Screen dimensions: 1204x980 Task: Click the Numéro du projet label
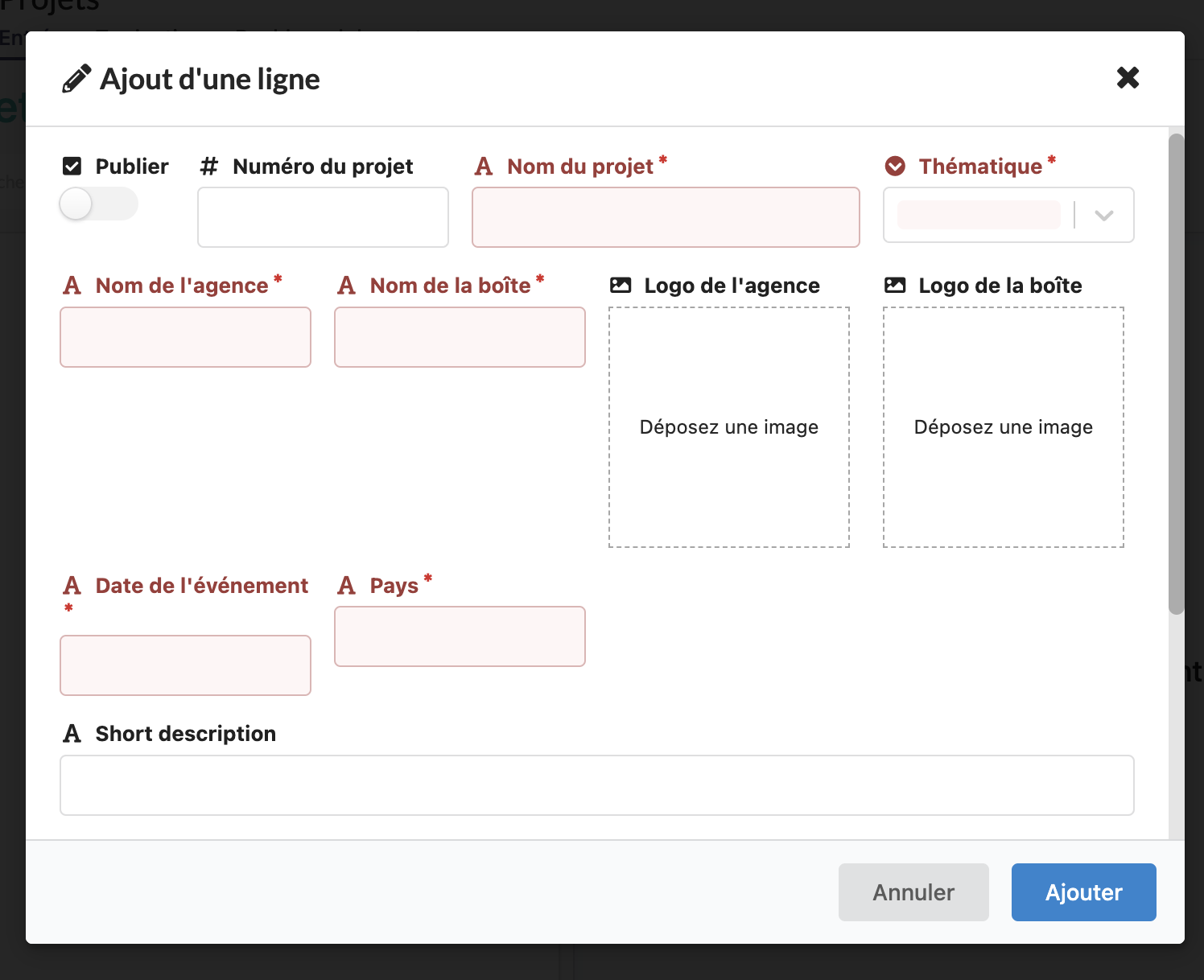tap(323, 167)
